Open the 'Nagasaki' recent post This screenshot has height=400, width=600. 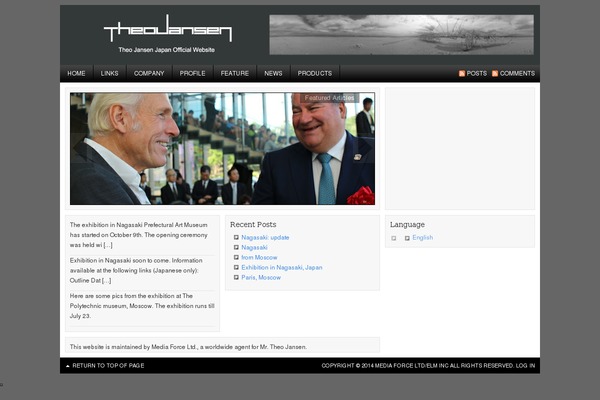254,247
